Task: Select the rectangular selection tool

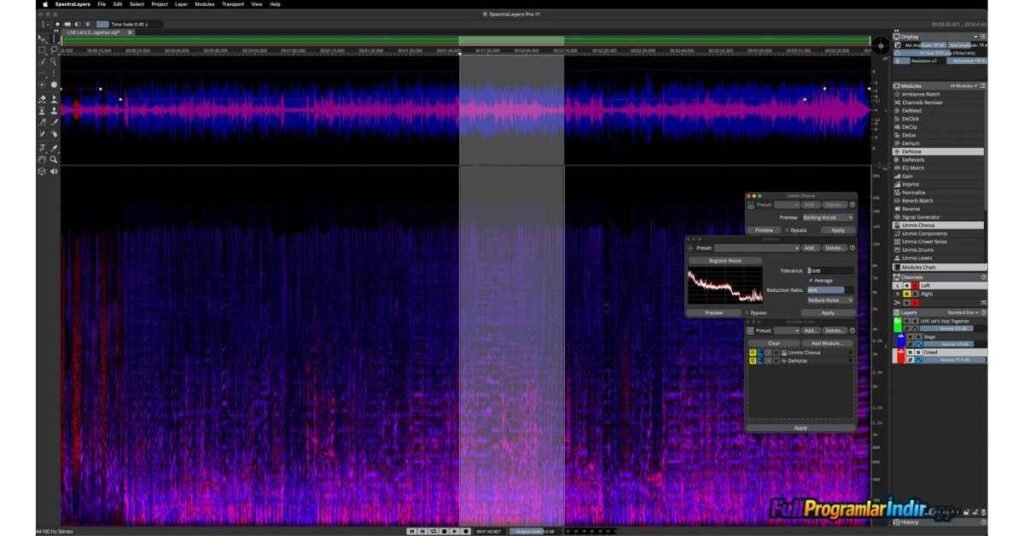Action: pos(42,50)
